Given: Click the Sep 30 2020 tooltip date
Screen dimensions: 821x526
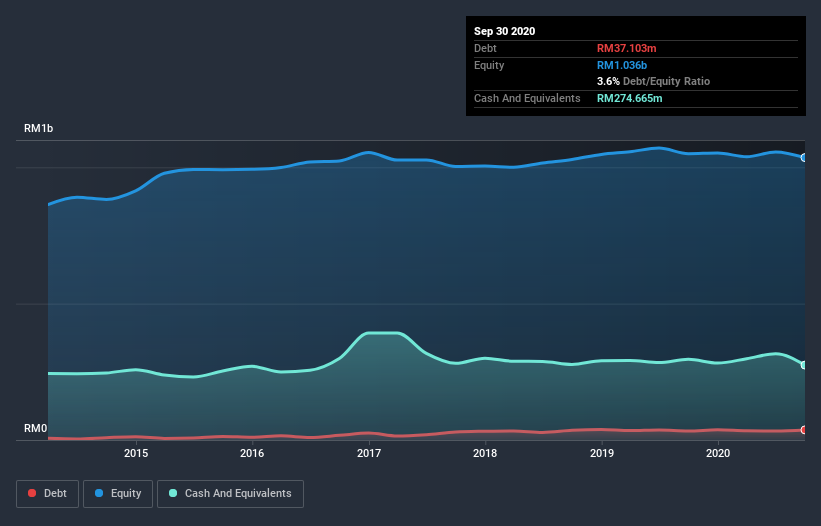Looking at the screenshot, I should click(x=504, y=31).
